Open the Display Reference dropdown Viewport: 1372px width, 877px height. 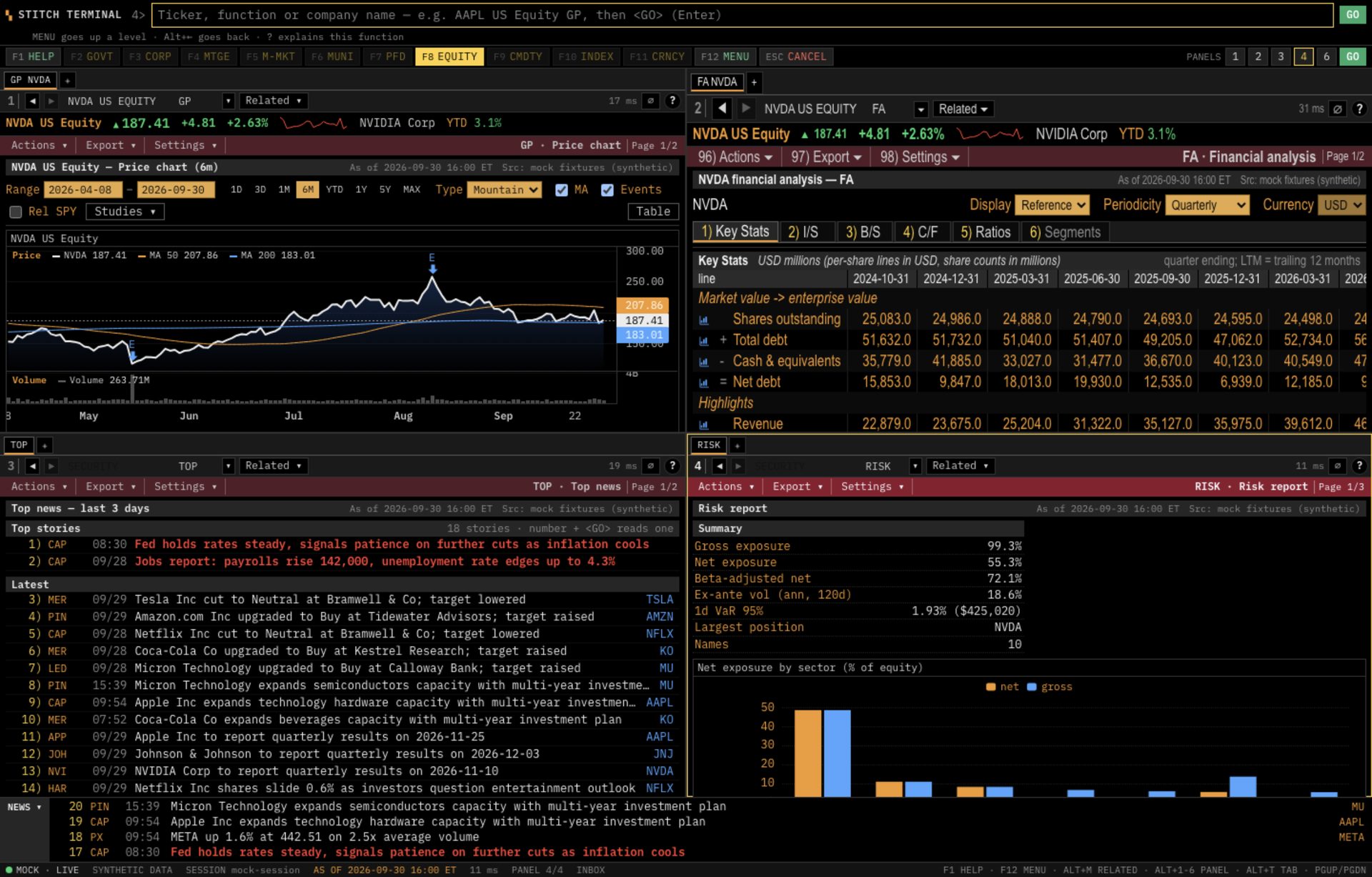tap(1052, 205)
